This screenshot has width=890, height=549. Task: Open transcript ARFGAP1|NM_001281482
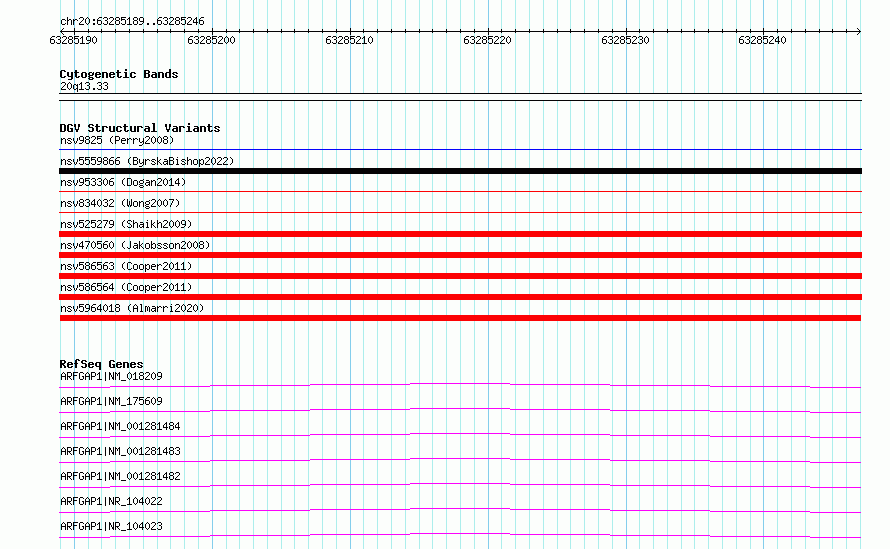(120, 476)
